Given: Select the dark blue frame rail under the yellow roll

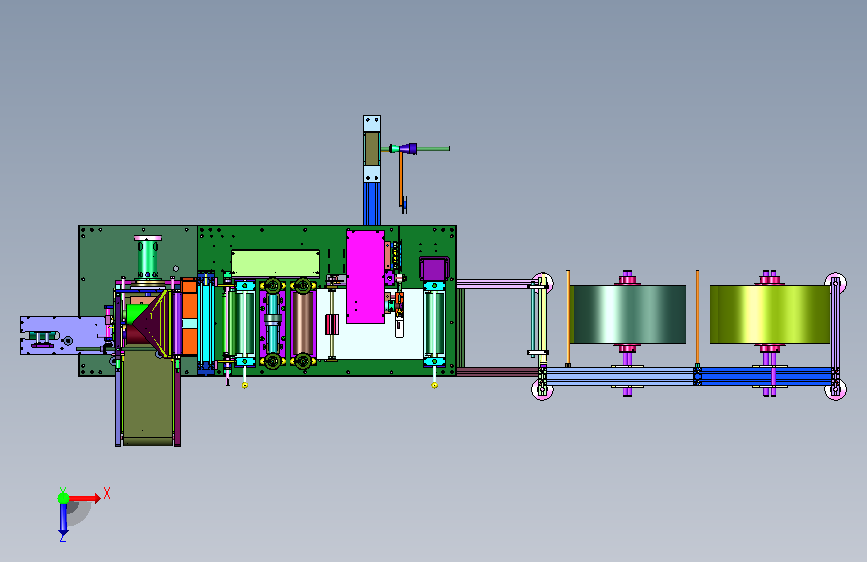Looking at the screenshot, I should (x=766, y=376).
